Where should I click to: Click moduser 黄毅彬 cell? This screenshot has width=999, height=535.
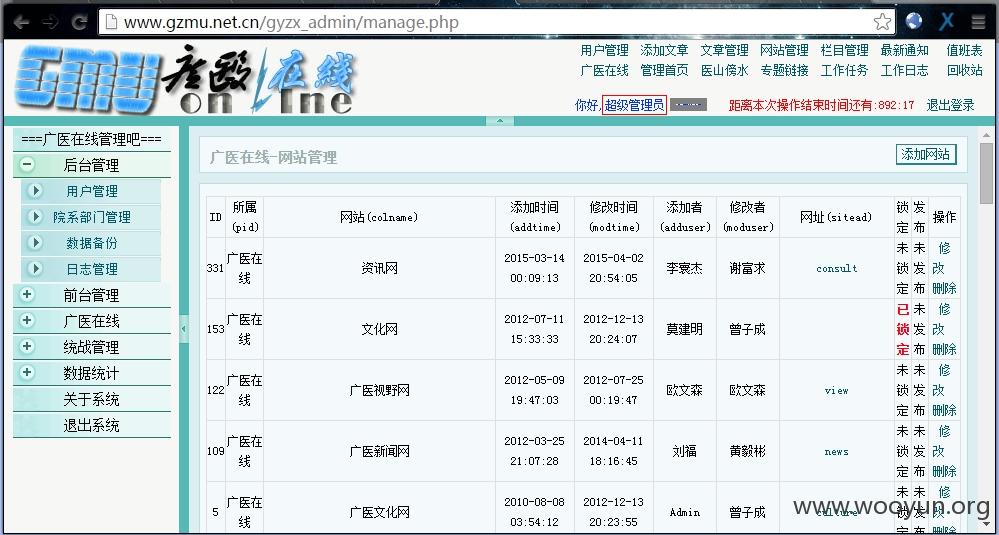click(x=747, y=452)
